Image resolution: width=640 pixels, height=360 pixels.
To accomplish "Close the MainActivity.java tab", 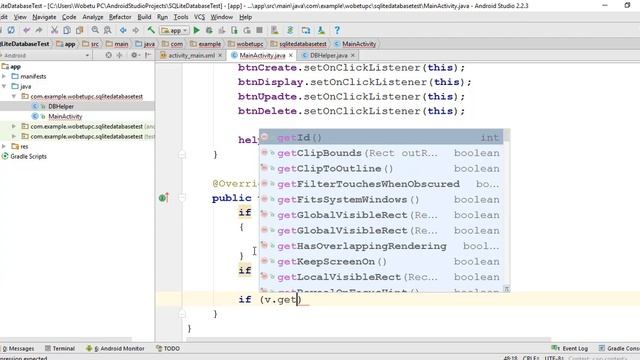I will pyautogui.click(x=291, y=55).
